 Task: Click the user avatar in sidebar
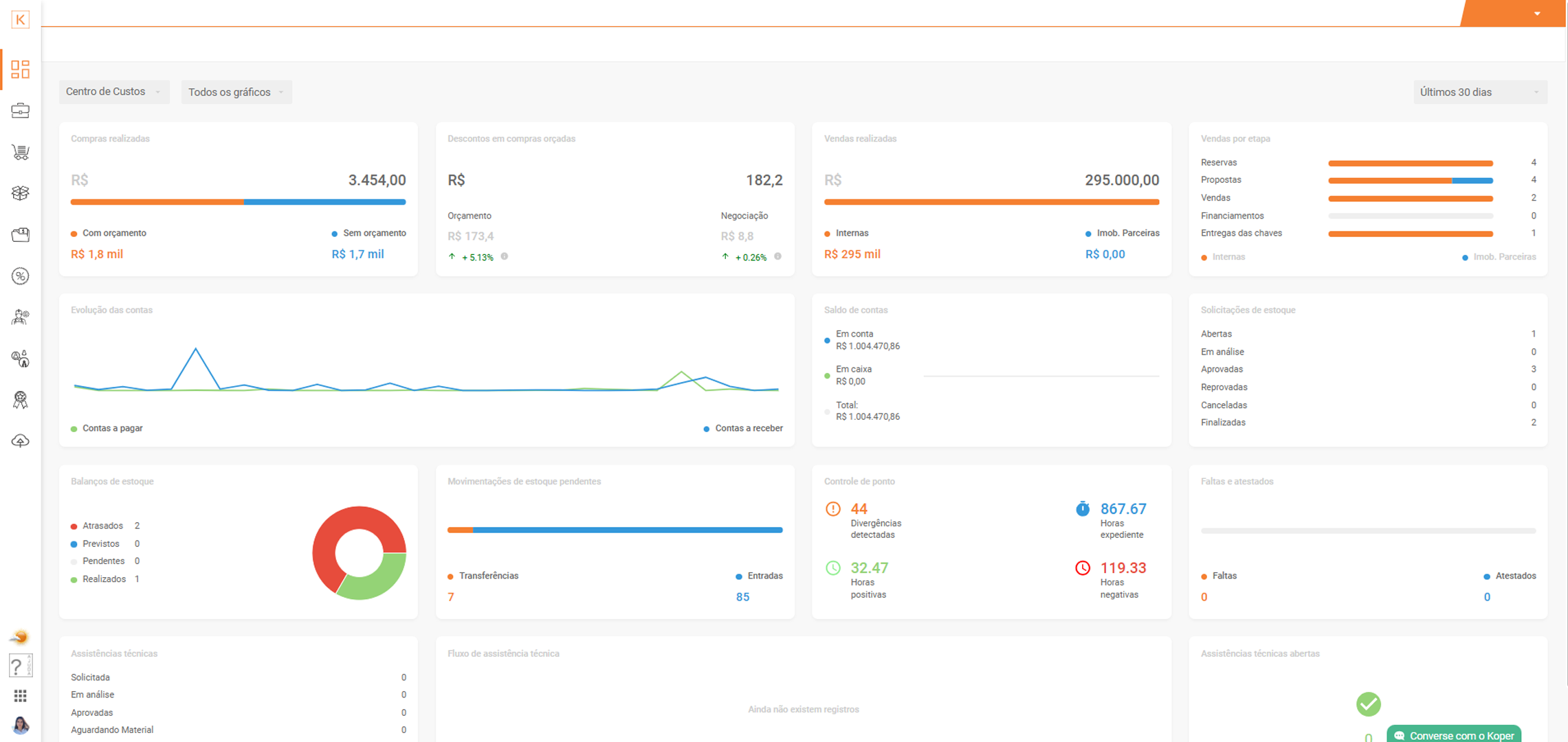[20, 725]
